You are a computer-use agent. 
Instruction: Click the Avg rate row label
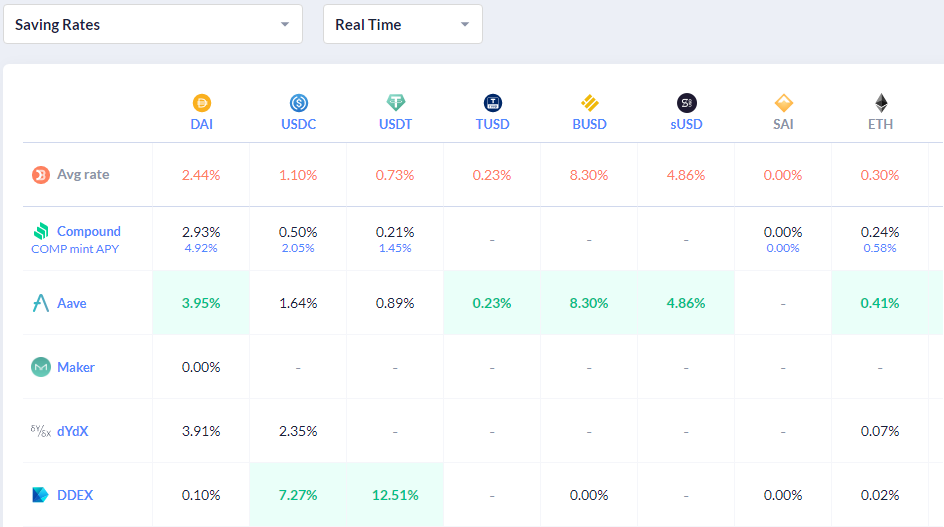(x=83, y=175)
